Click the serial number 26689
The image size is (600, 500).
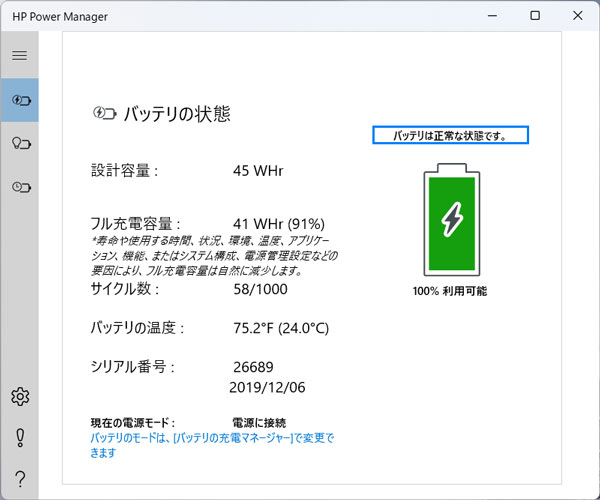[x=253, y=367]
